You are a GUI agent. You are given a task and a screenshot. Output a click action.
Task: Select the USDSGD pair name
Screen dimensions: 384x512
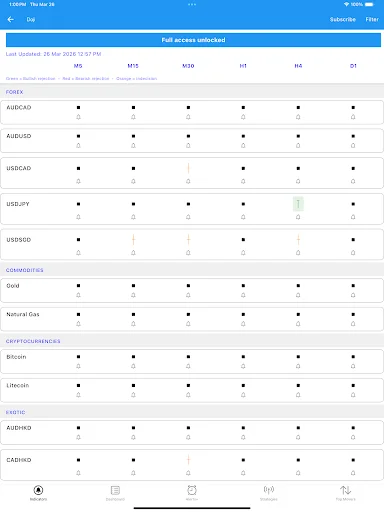pyautogui.click(x=19, y=240)
